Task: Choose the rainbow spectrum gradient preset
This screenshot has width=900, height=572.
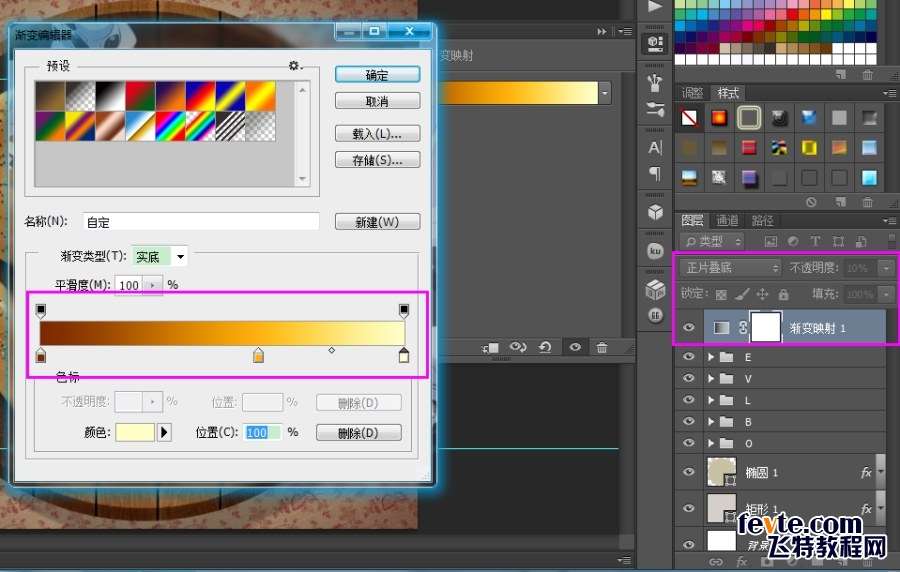Action: [170, 126]
